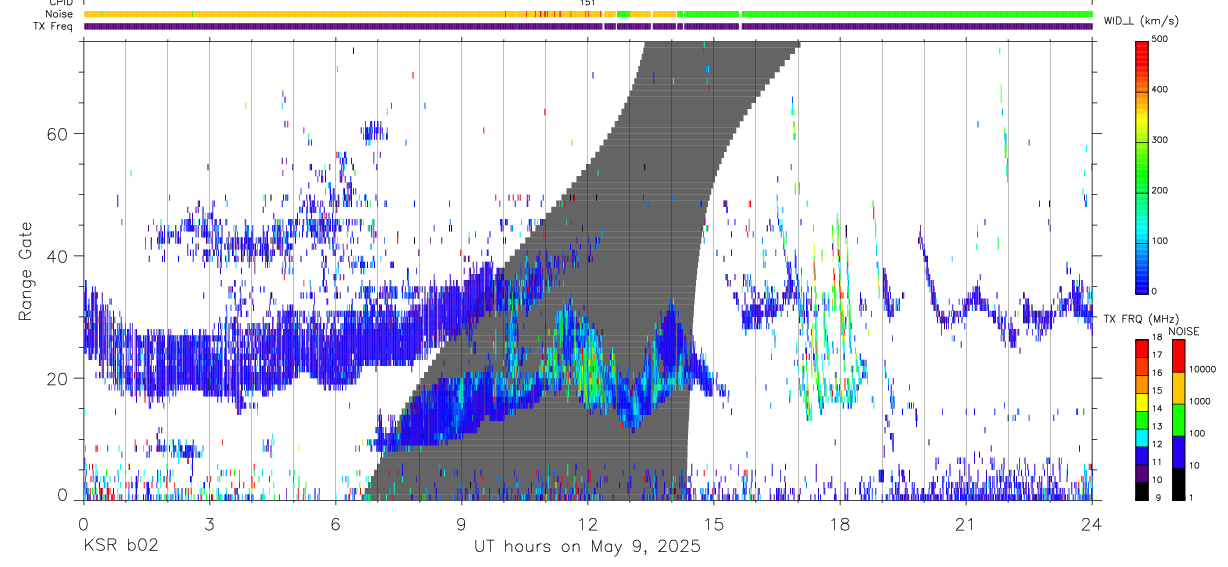Click the '14' label on TX FRQ scale
This screenshot has width=1228, height=567.
1156,409
